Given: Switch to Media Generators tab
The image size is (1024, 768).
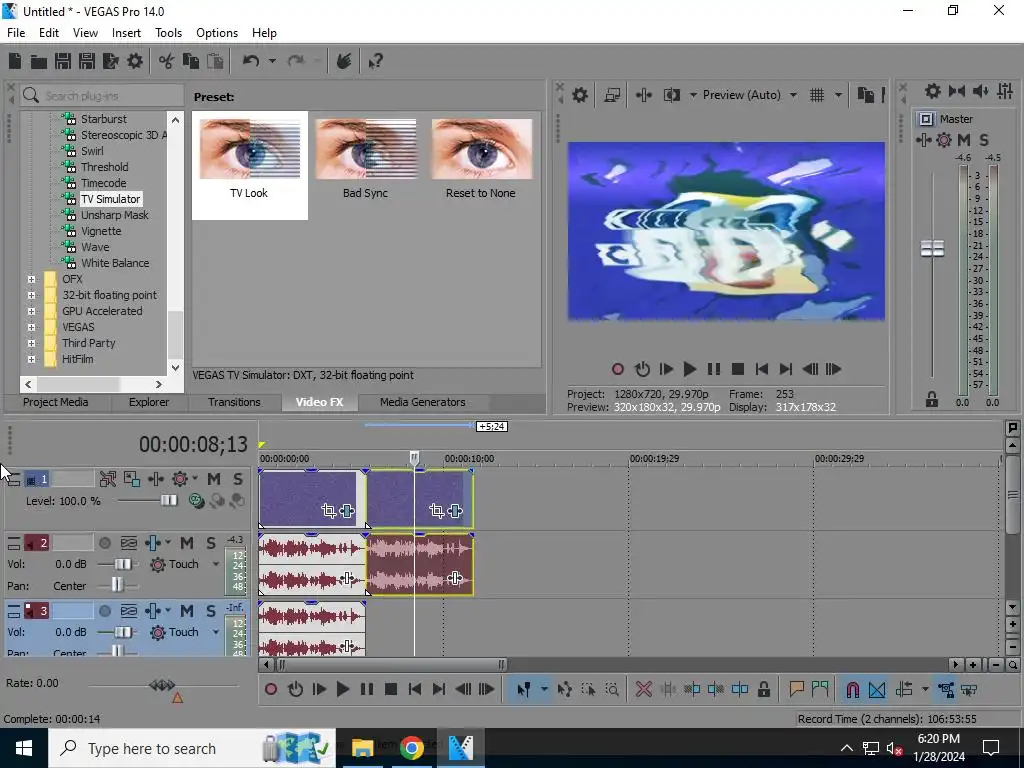Looking at the screenshot, I should (423, 402).
